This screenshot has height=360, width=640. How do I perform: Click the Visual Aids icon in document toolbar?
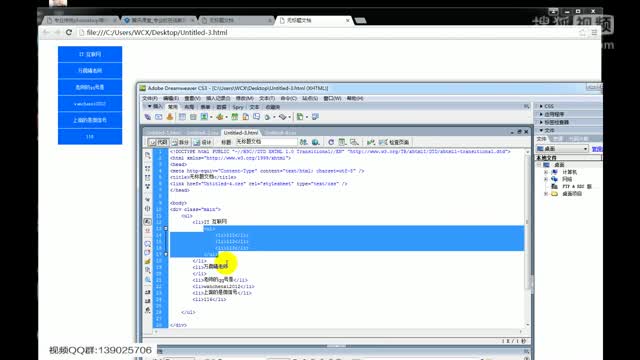(354, 142)
